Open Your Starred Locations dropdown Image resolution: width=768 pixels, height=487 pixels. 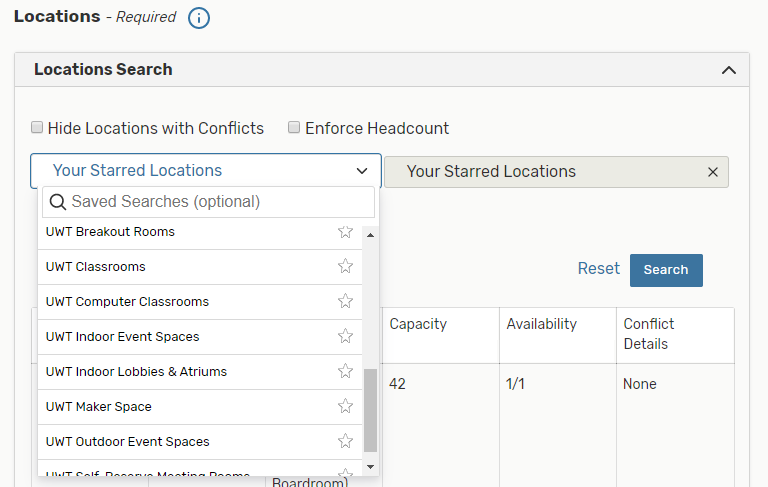click(x=205, y=171)
